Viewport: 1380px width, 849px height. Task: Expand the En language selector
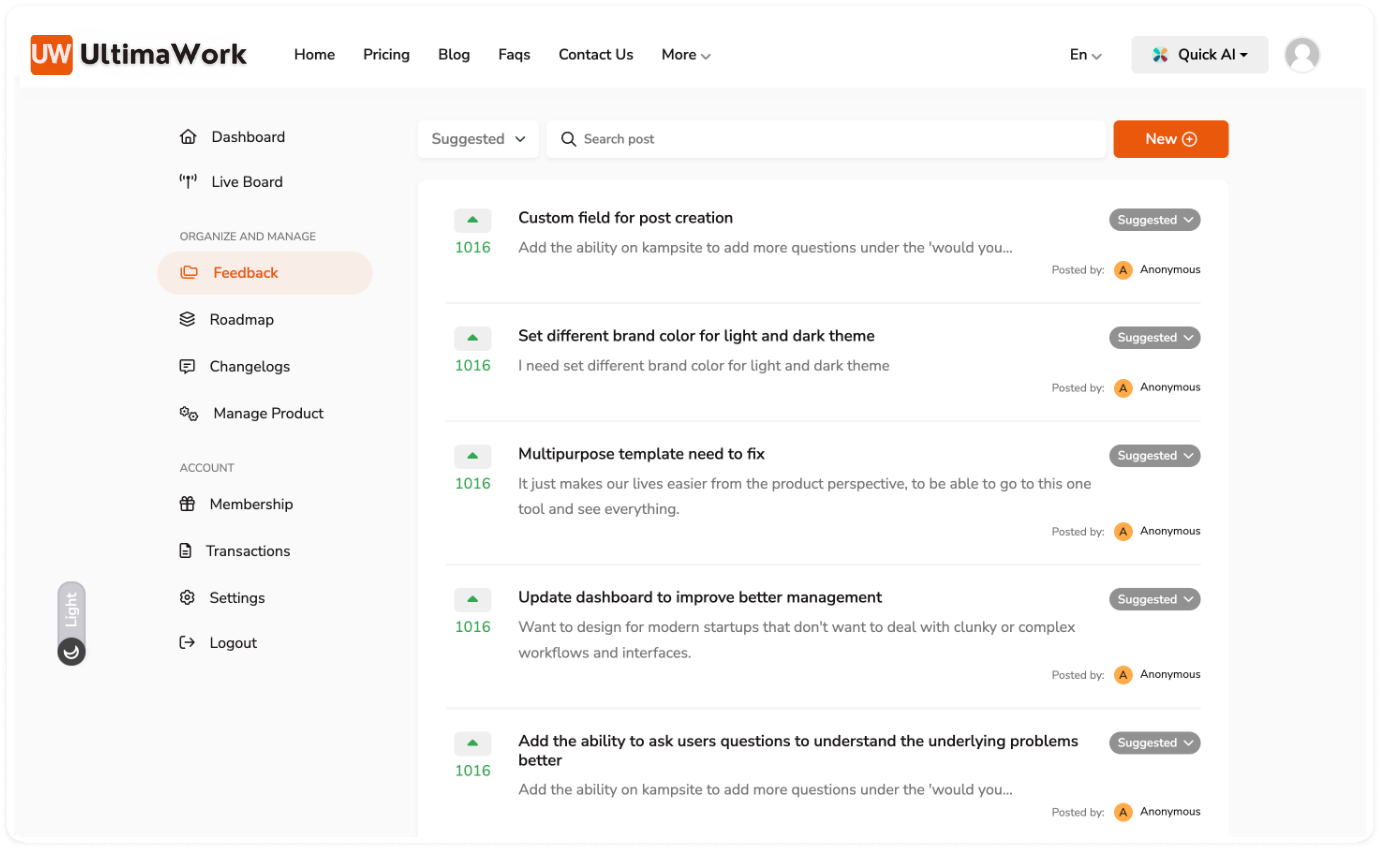point(1085,55)
